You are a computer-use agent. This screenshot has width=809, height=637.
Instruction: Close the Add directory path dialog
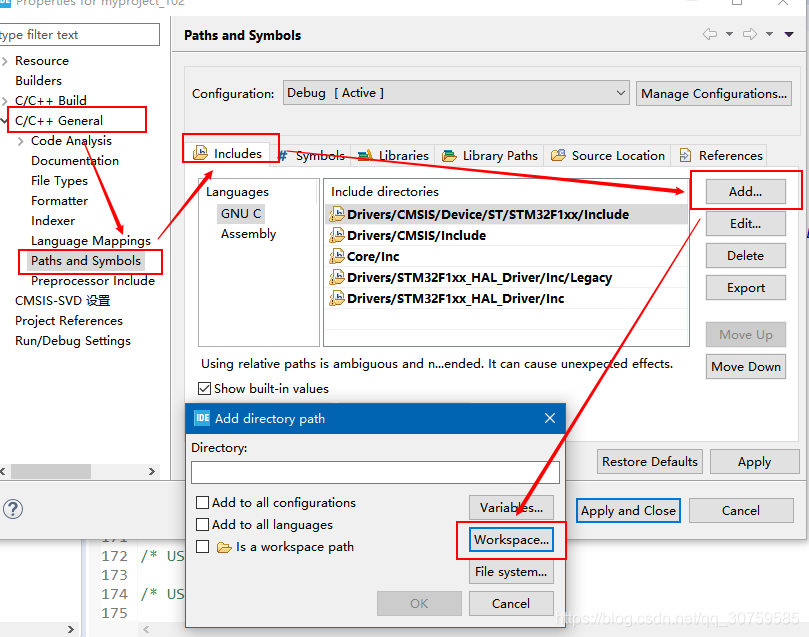[x=549, y=418]
